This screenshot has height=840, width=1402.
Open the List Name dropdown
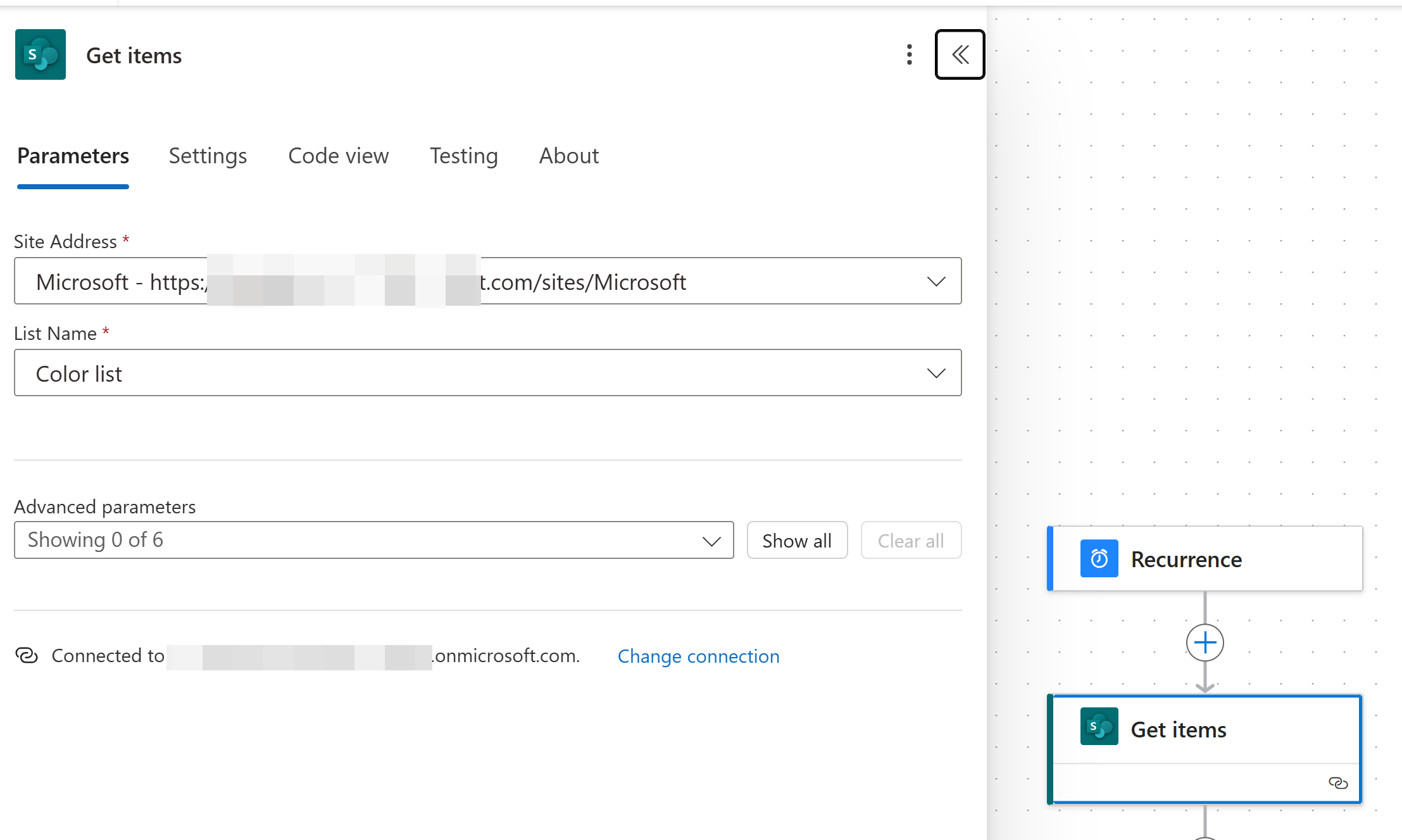point(936,373)
